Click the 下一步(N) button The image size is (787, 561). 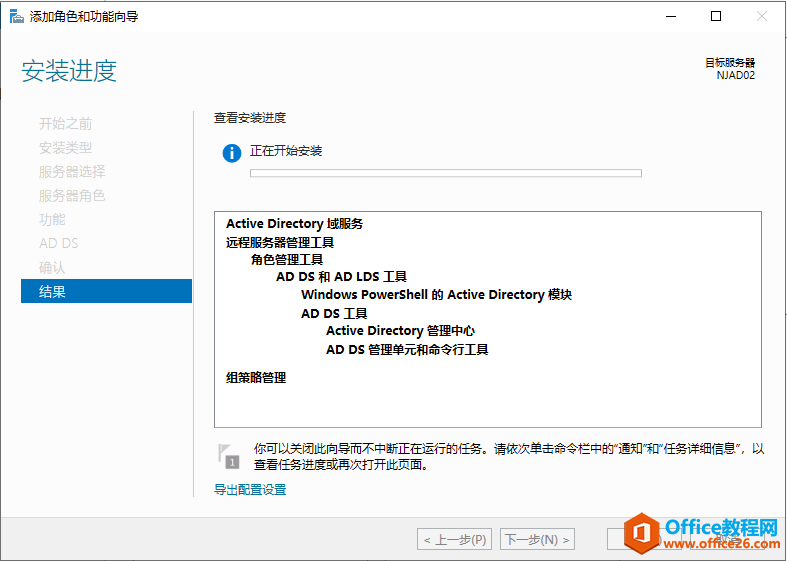pos(538,540)
